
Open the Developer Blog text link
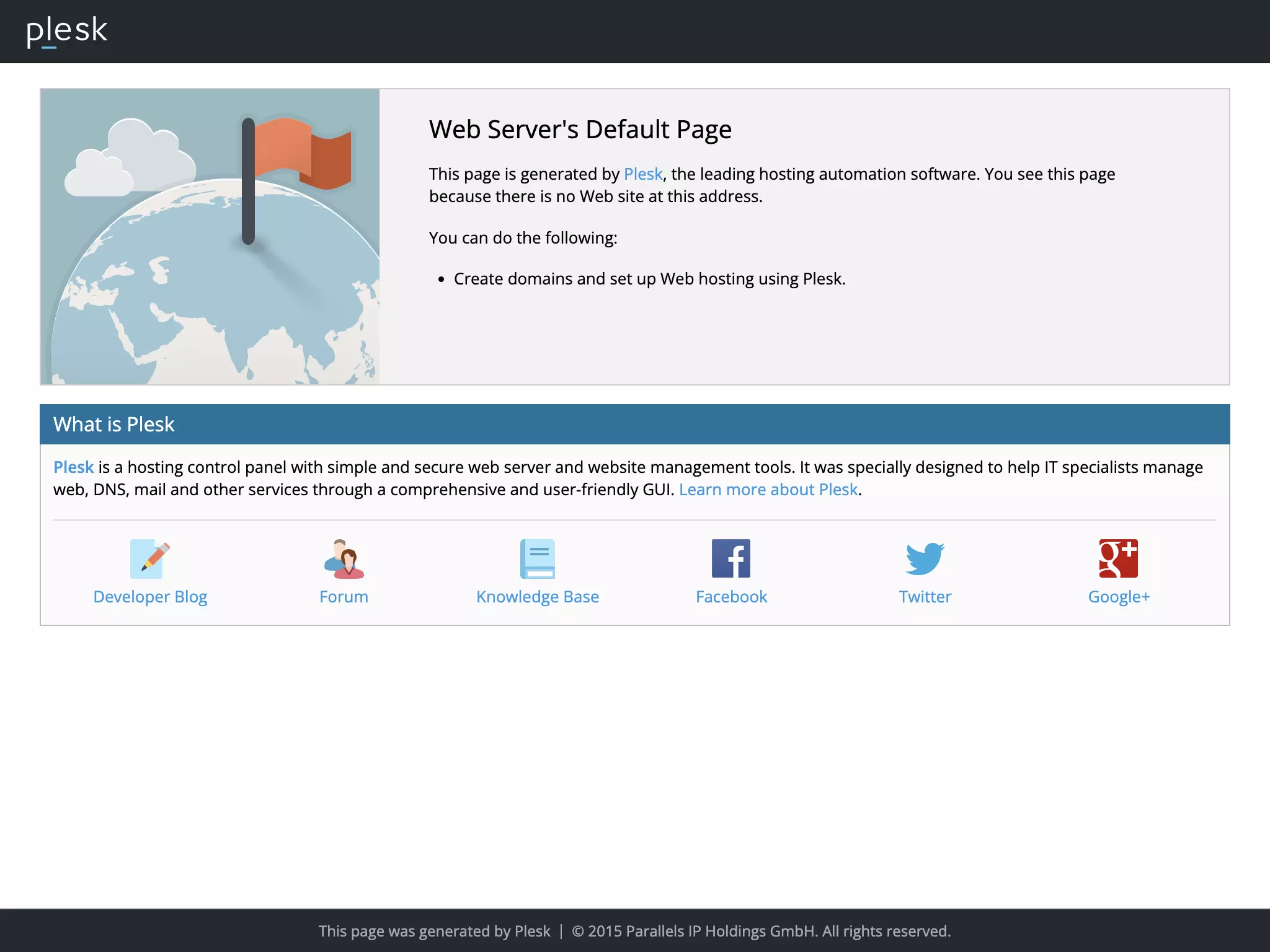pyautogui.click(x=150, y=597)
